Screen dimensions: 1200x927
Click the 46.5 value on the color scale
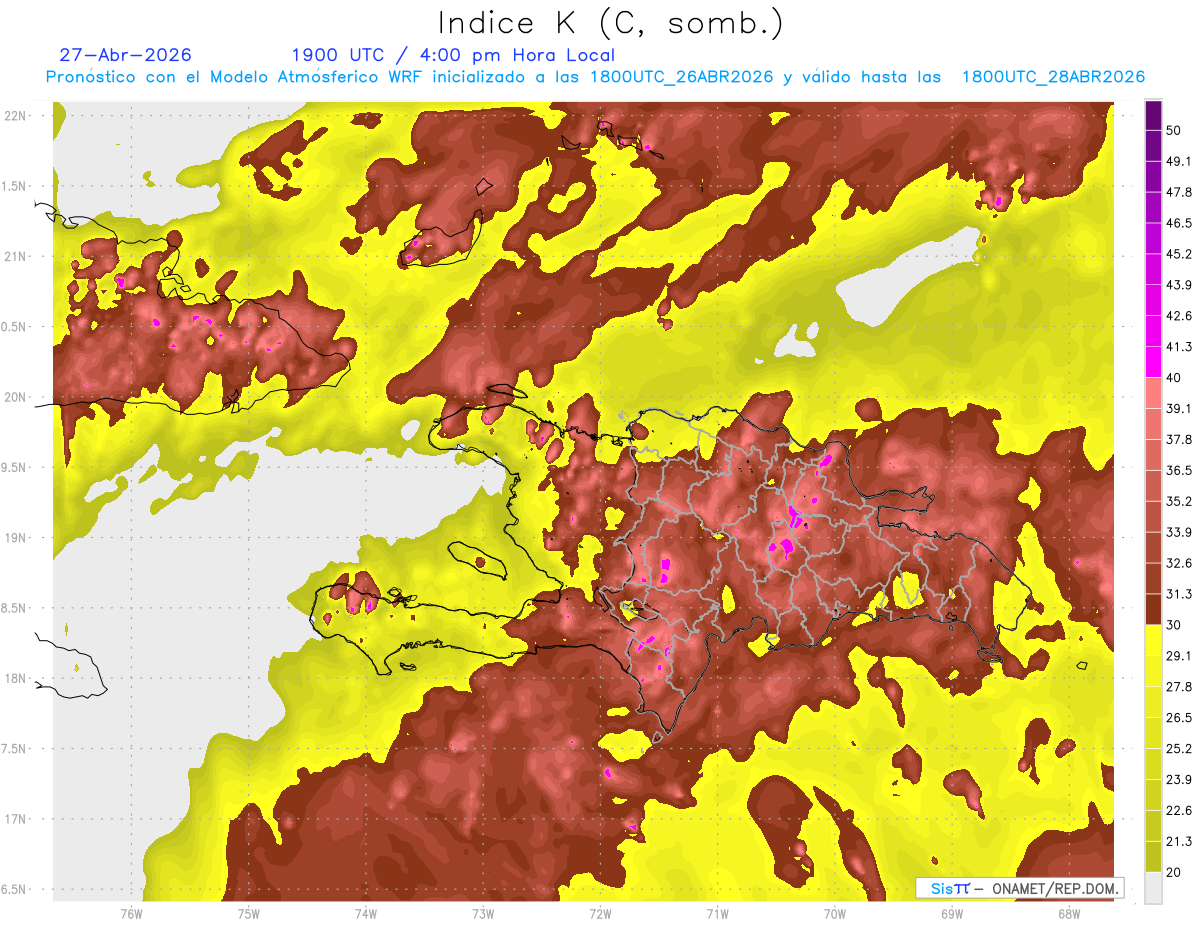pos(1179,223)
